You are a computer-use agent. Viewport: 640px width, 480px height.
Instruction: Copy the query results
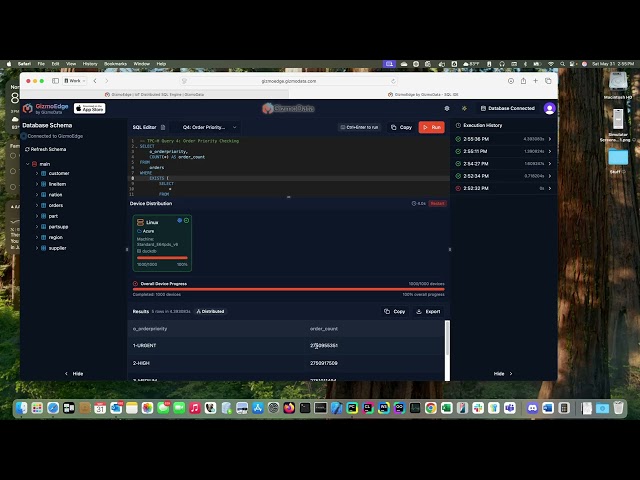click(x=395, y=311)
